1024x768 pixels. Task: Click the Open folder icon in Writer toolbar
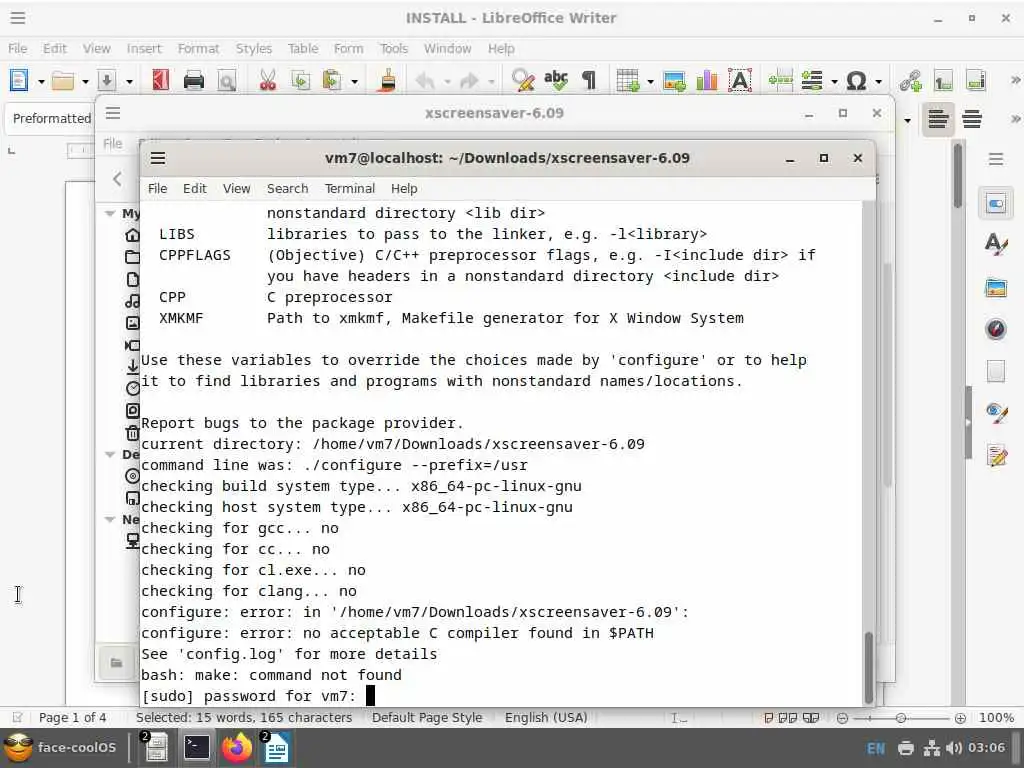pyautogui.click(x=63, y=81)
